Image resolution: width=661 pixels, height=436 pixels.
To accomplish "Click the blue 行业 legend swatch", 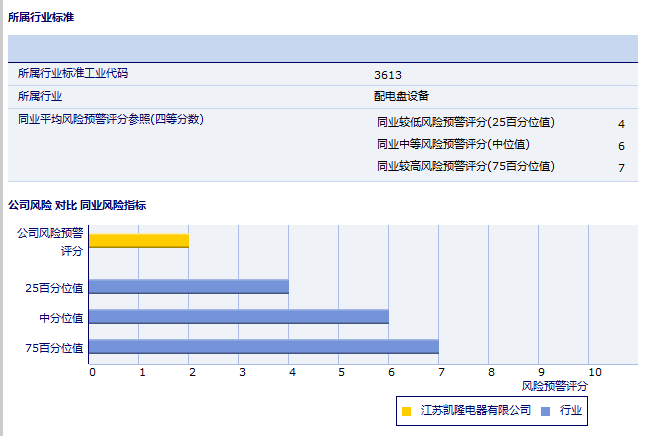I will pos(545,411).
